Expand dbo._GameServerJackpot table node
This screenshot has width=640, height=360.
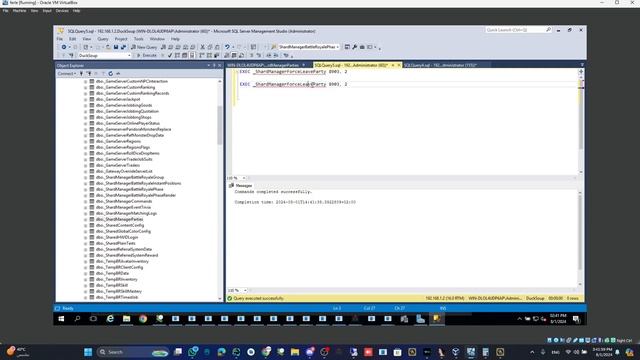pos(86,99)
